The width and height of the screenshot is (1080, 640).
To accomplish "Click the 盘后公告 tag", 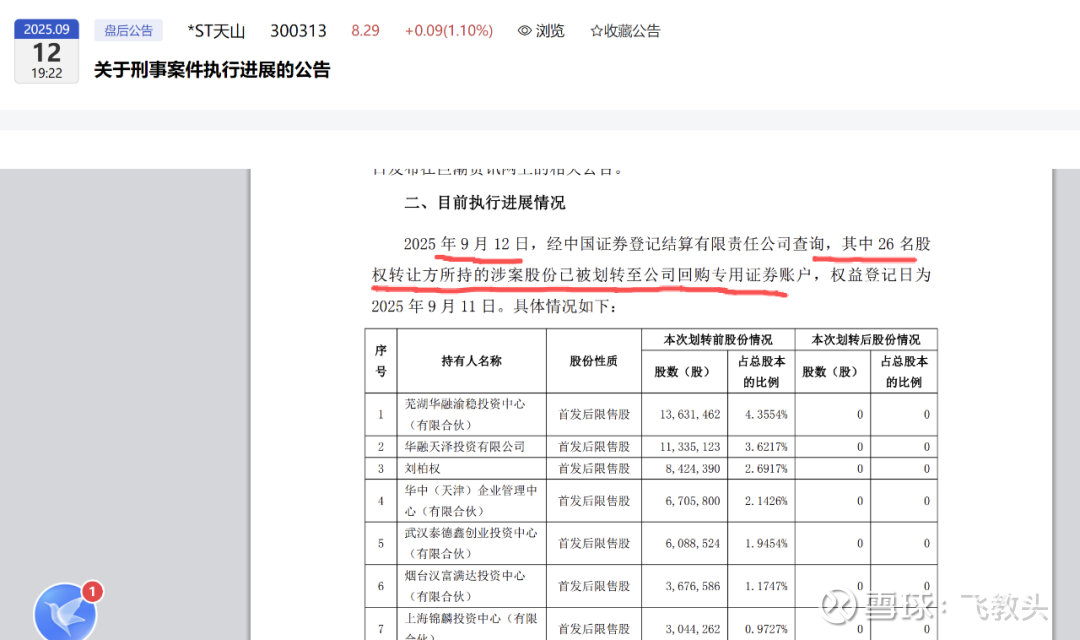I will click(129, 30).
